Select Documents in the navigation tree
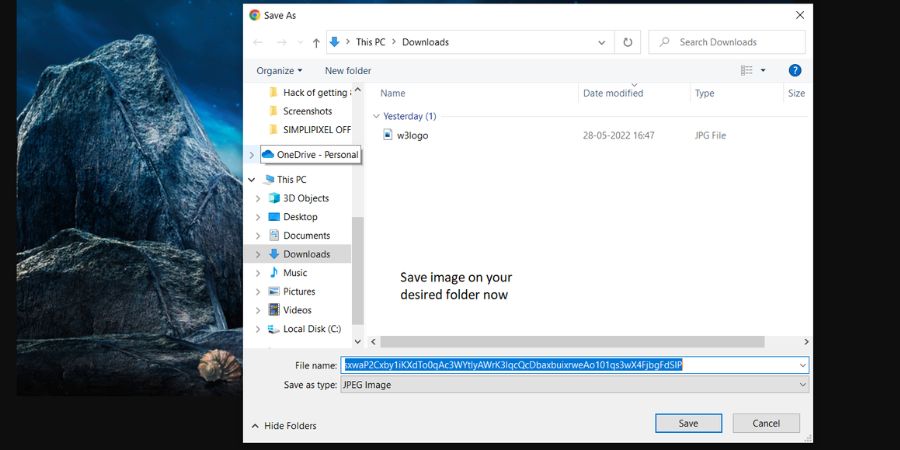 pyautogui.click(x=307, y=235)
